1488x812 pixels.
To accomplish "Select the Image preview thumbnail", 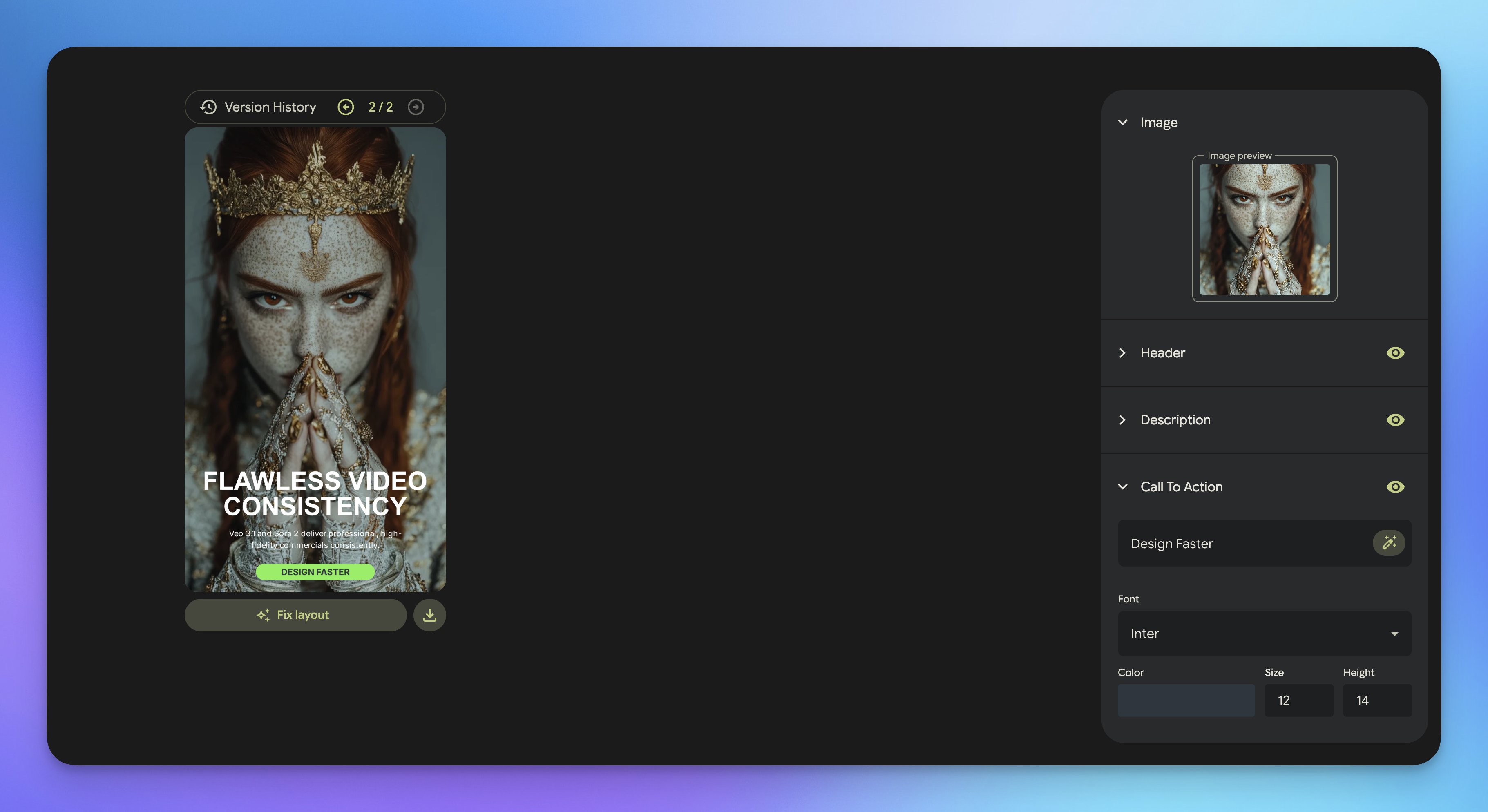I will point(1264,229).
